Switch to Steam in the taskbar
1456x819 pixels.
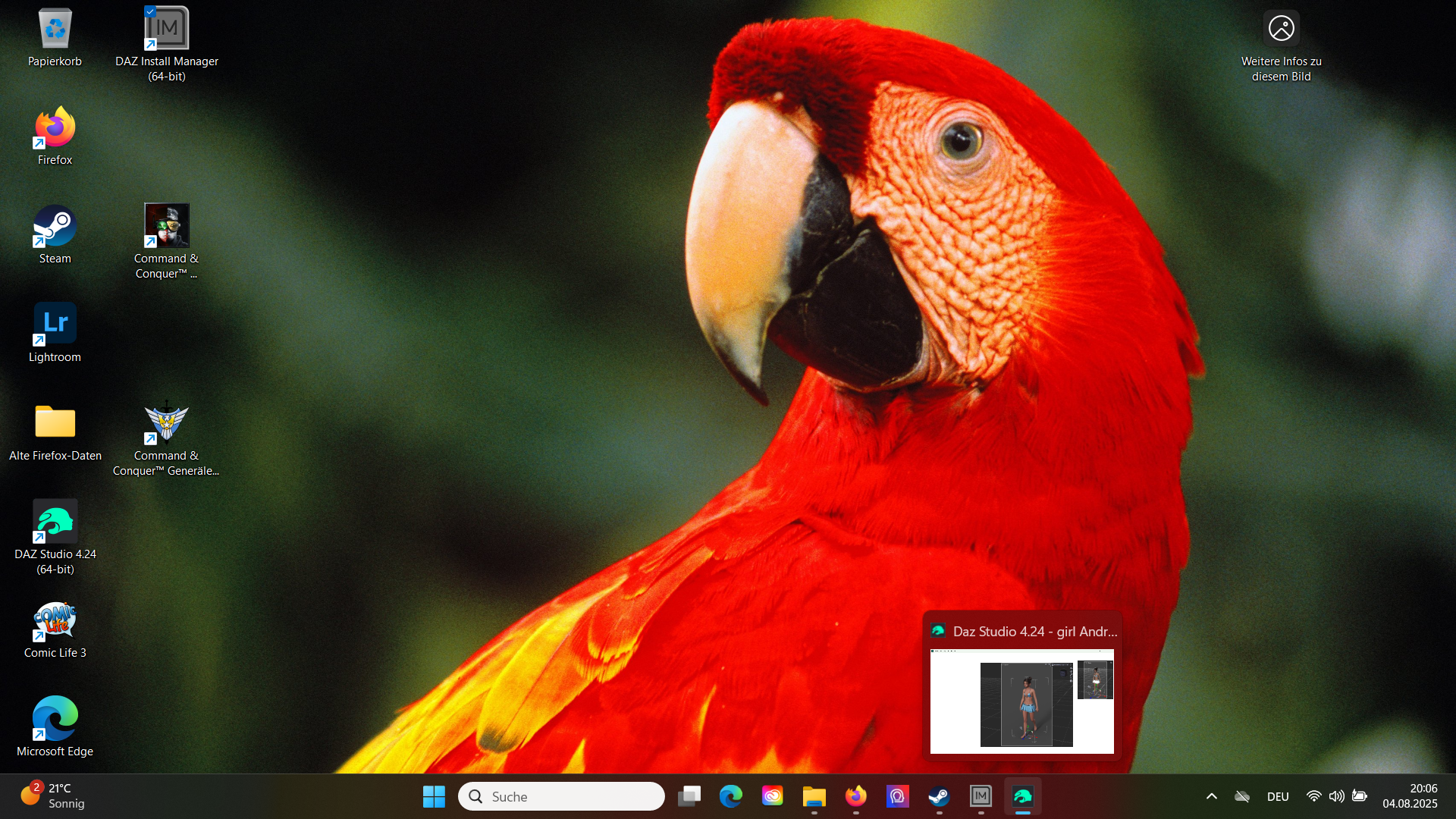[x=940, y=796]
